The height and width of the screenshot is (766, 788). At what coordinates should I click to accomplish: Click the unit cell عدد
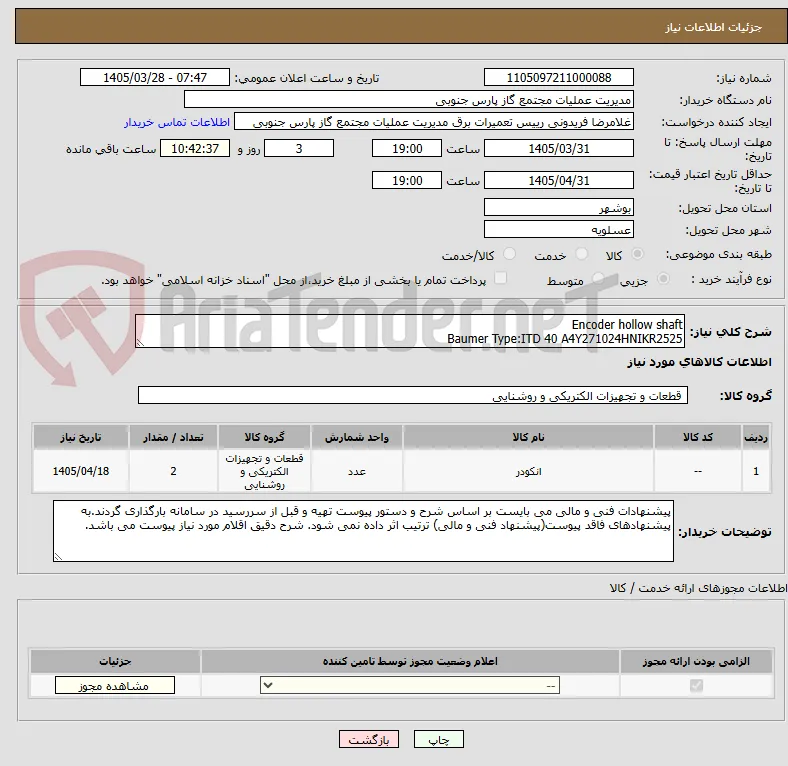point(356,471)
